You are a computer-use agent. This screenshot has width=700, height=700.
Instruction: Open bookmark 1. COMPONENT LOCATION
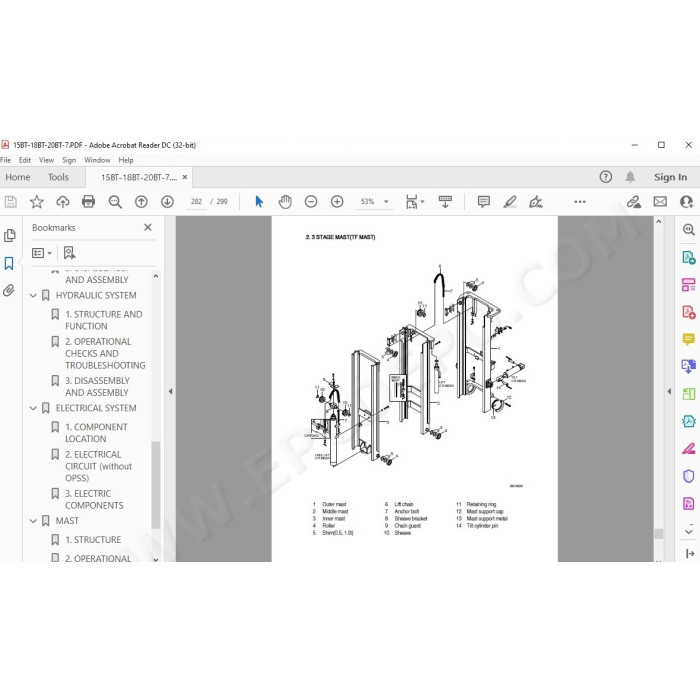tap(96, 433)
